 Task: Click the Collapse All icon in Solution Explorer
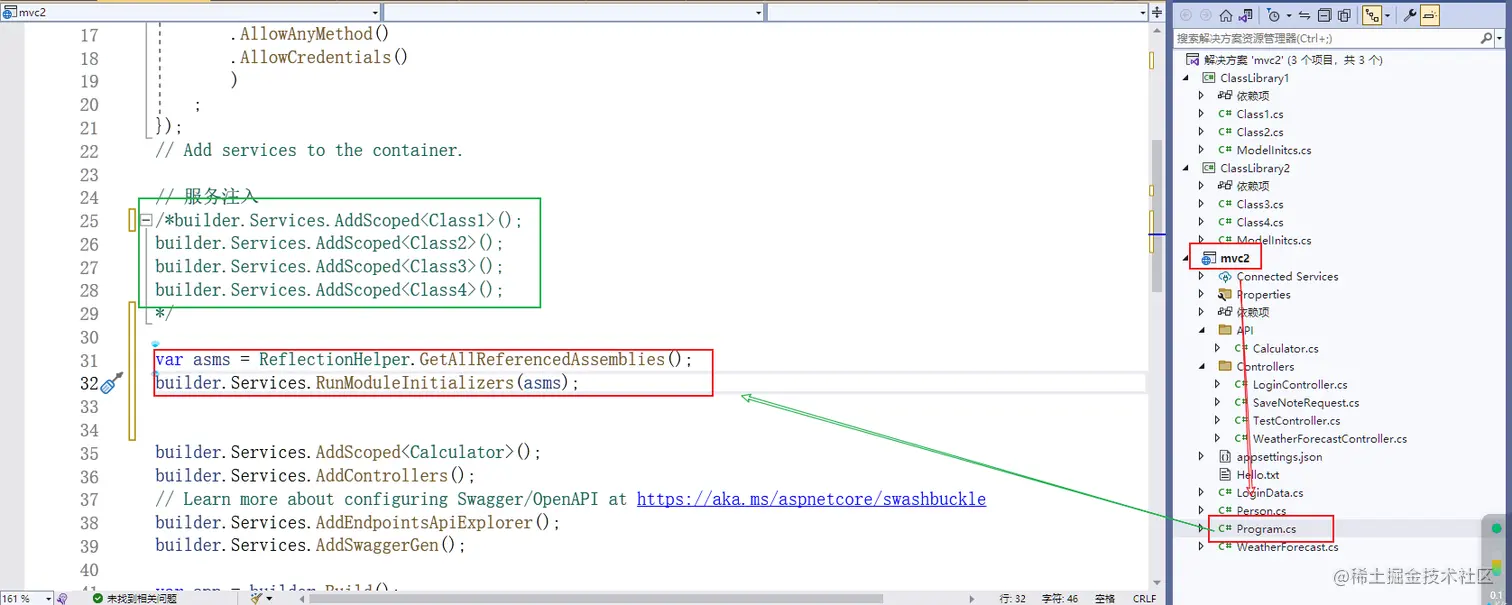[1324, 15]
